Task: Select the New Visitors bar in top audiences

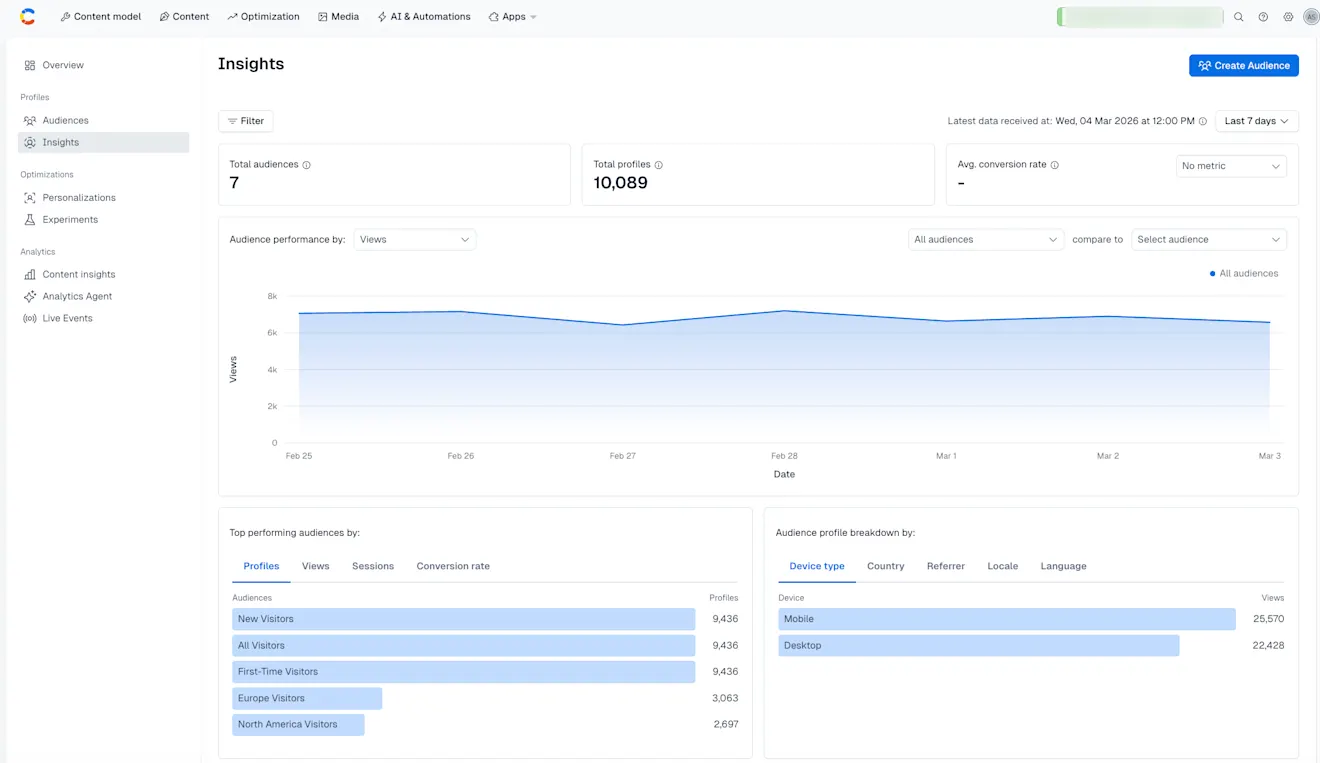Action: coord(463,619)
